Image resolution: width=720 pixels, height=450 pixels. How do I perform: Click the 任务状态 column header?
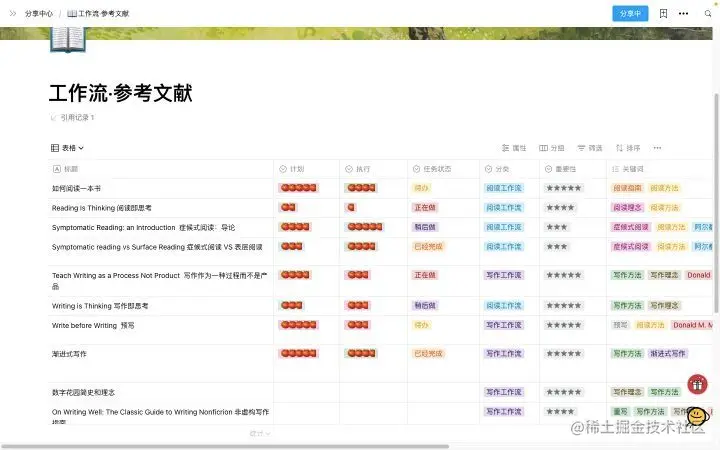pyautogui.click(x=444, y=169)
